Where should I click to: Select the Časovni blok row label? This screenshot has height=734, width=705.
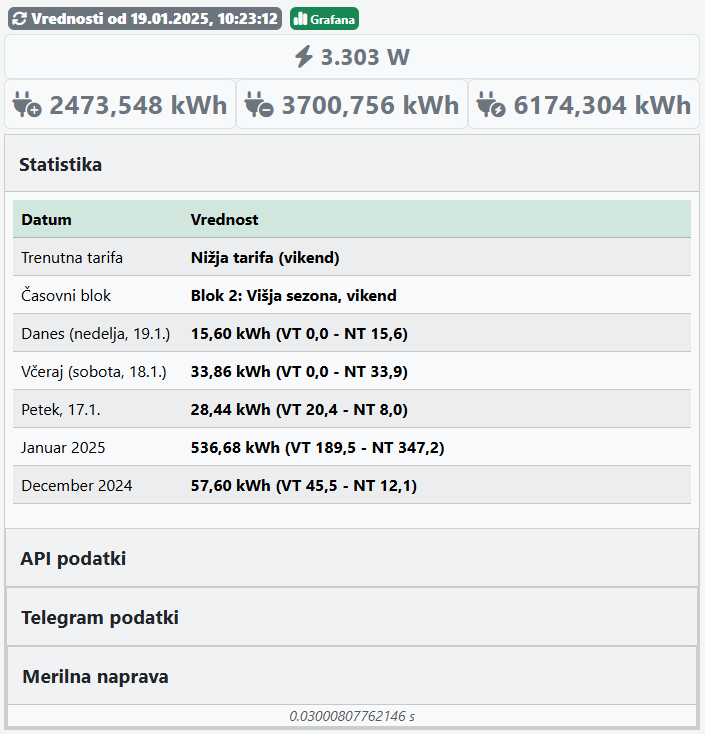66,295
